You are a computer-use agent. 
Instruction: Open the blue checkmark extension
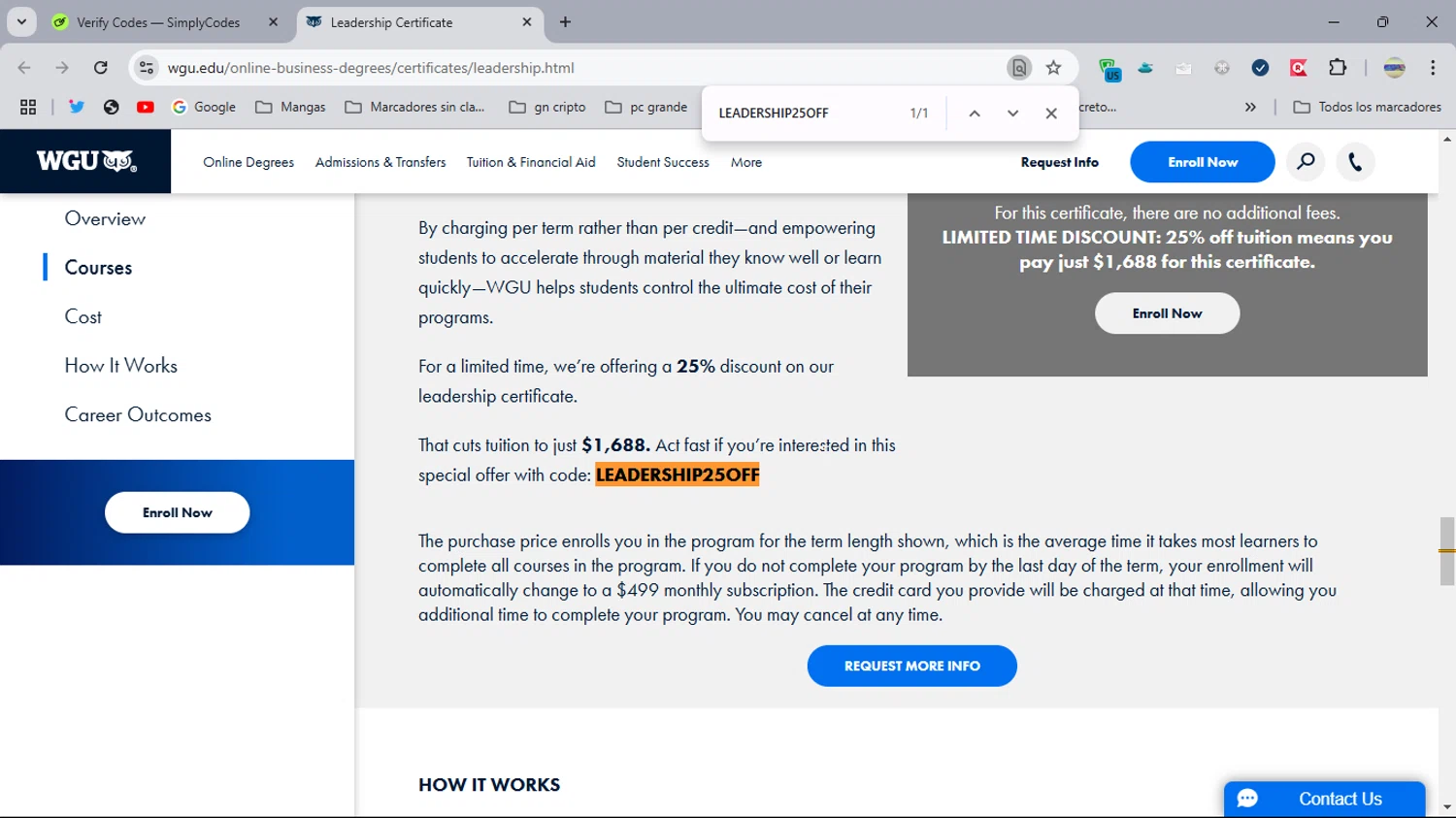[x=1260, y=68]
